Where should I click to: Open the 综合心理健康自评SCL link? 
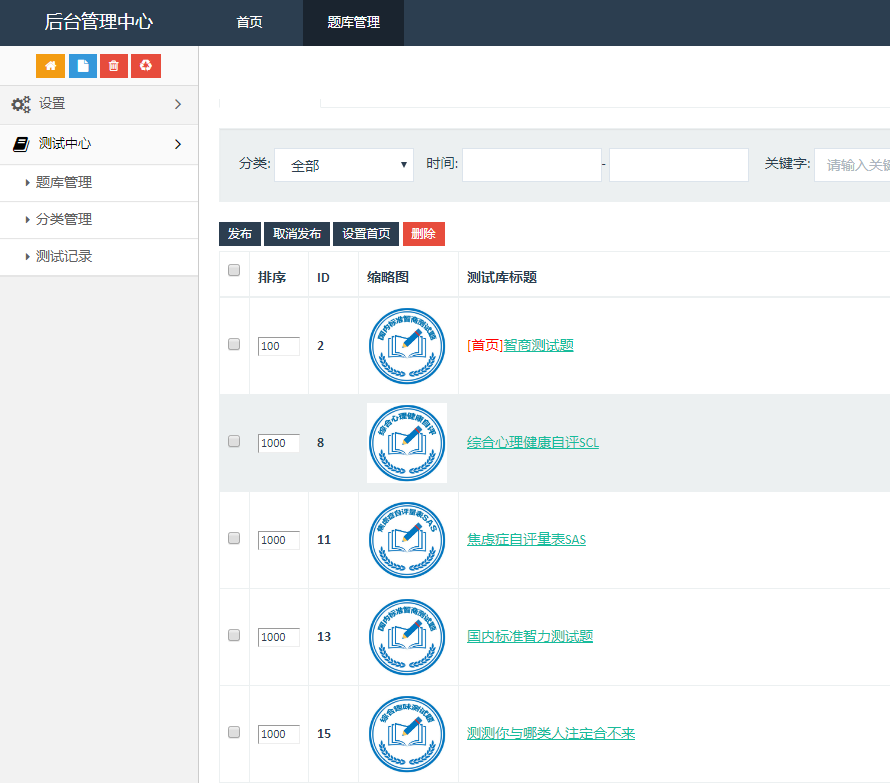[533, 442]
